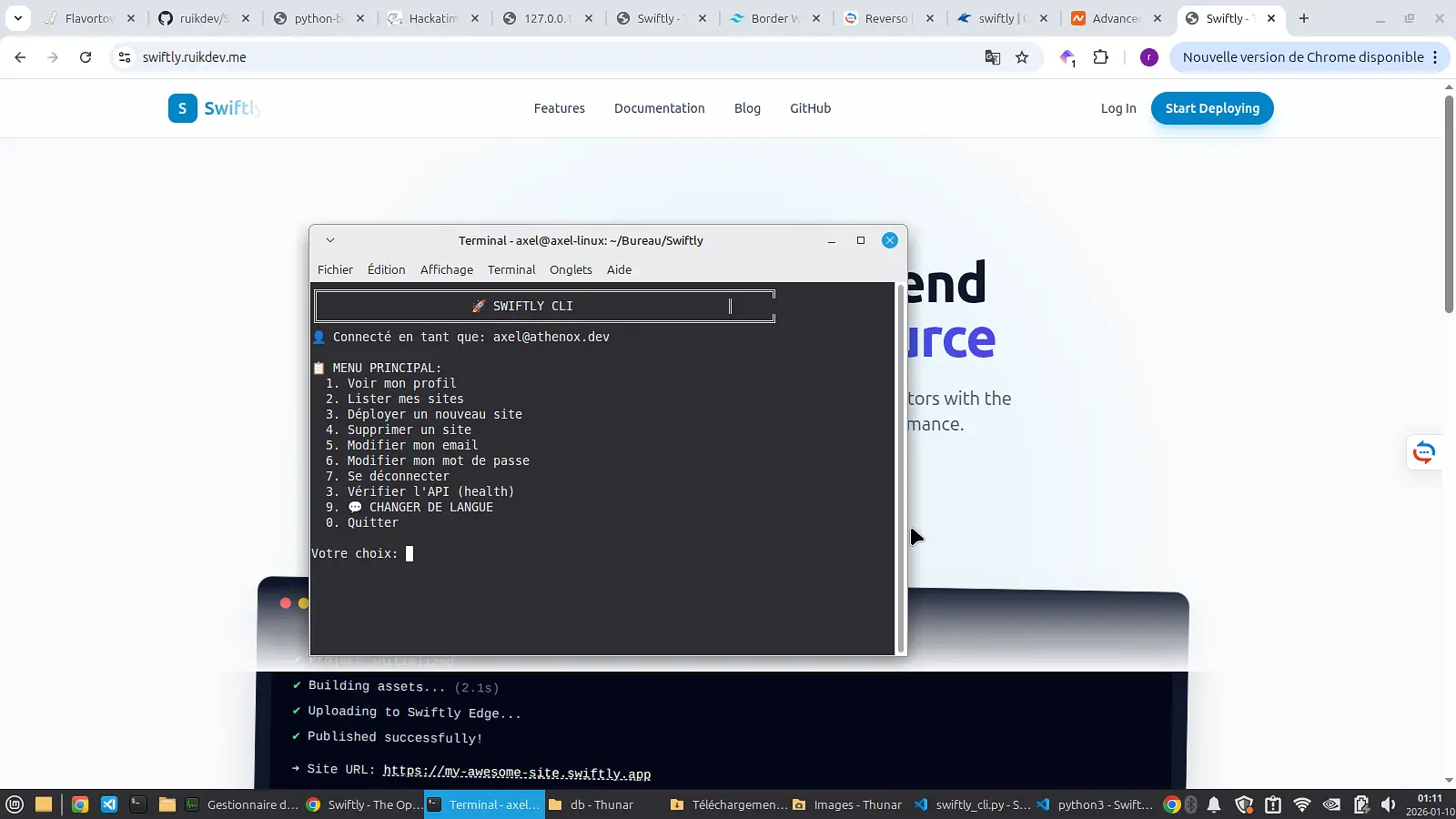Bookmark this page with the star icon
Image resolution: width=1456 pixels, height=819 pixels.
(1022, 57)
